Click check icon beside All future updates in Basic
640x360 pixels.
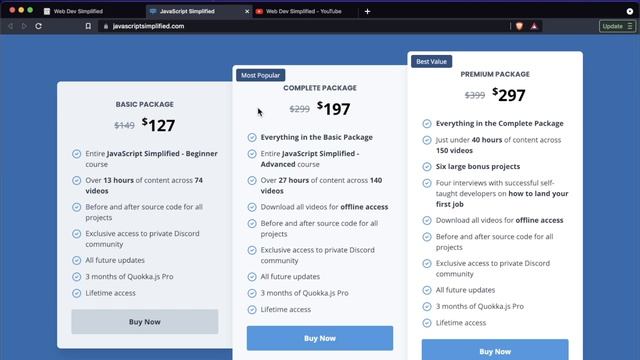pyautogui.click(x=76, y=260)
